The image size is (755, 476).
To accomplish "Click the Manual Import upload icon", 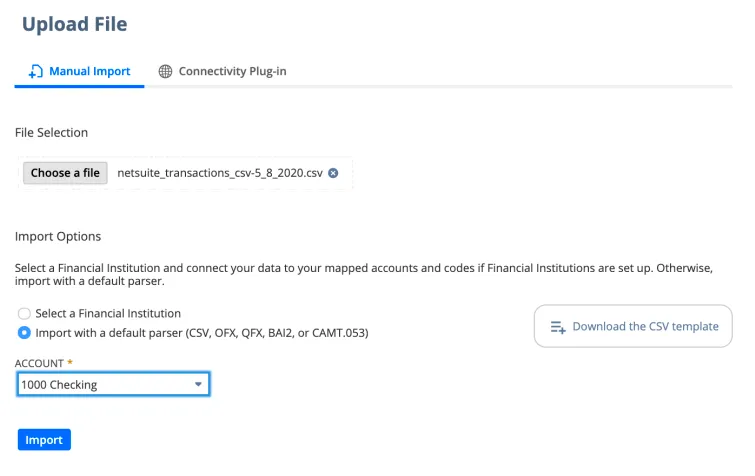I will pos(36,72).
